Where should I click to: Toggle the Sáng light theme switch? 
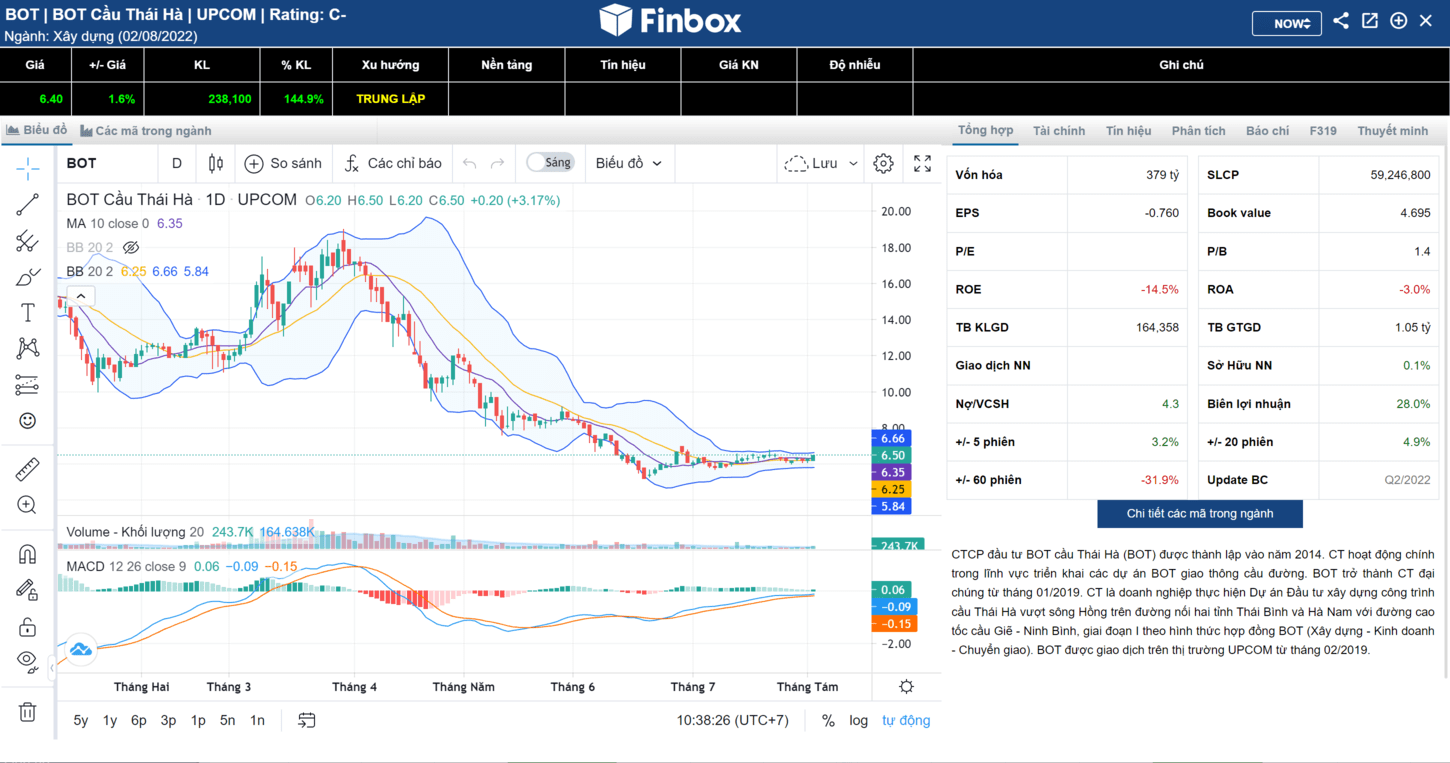550,162
